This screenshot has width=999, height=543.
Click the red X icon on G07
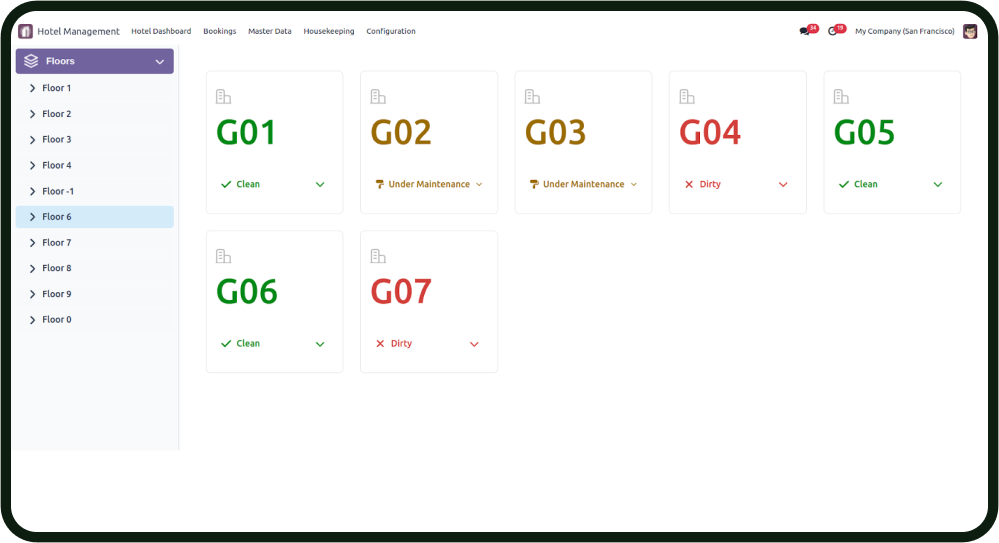point(380,343)
